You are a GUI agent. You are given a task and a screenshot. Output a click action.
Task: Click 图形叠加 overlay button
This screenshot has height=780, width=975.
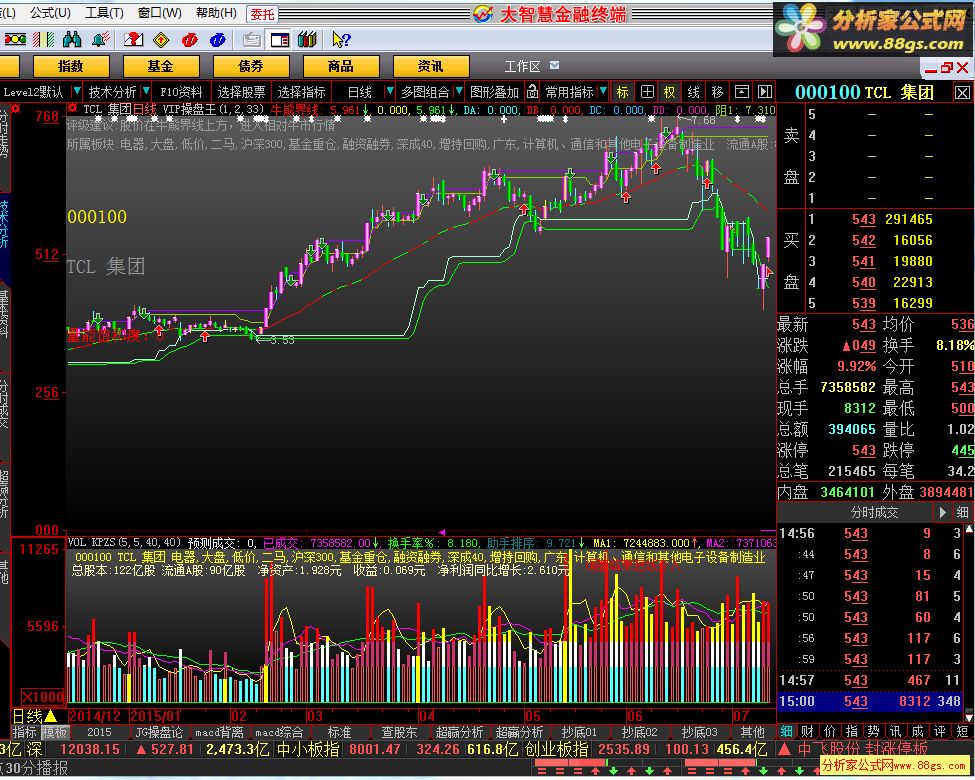click(x=494, y=92)
